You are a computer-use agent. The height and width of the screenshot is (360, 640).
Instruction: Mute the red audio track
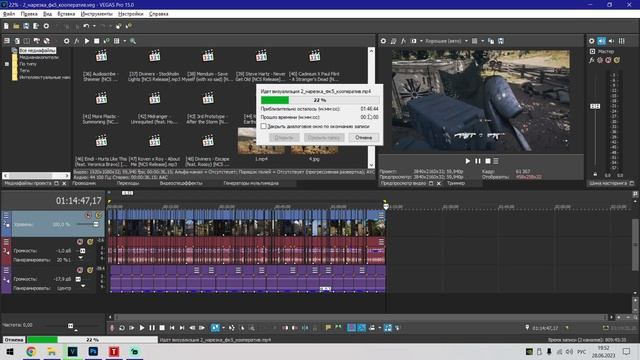click(80, 242)
